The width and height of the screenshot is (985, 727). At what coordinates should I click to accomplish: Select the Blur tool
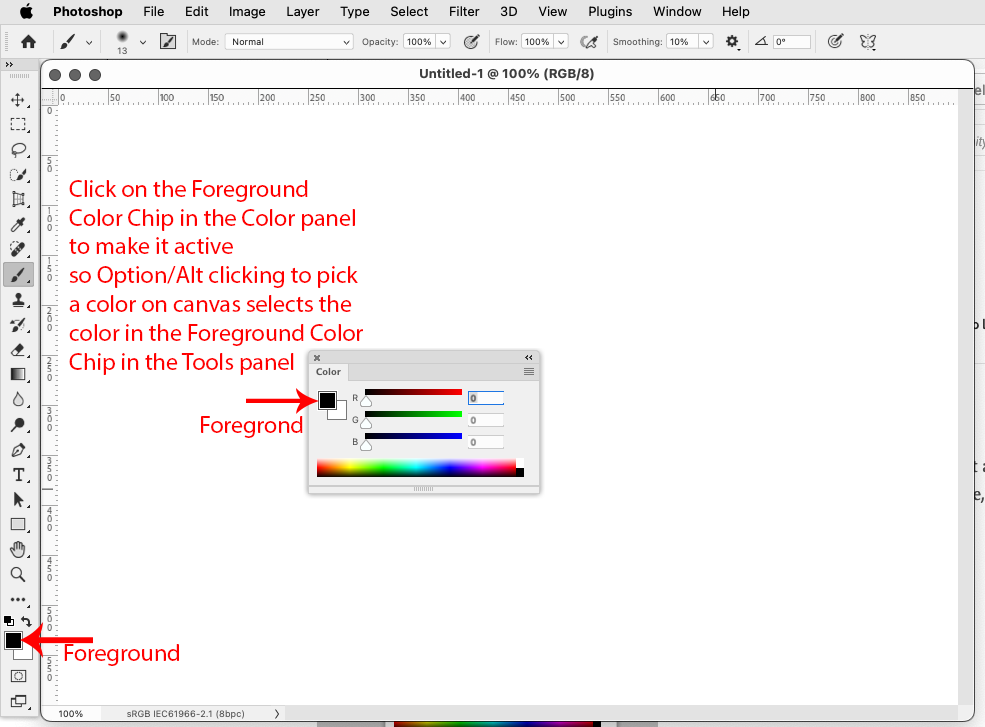tap(18, 400)
